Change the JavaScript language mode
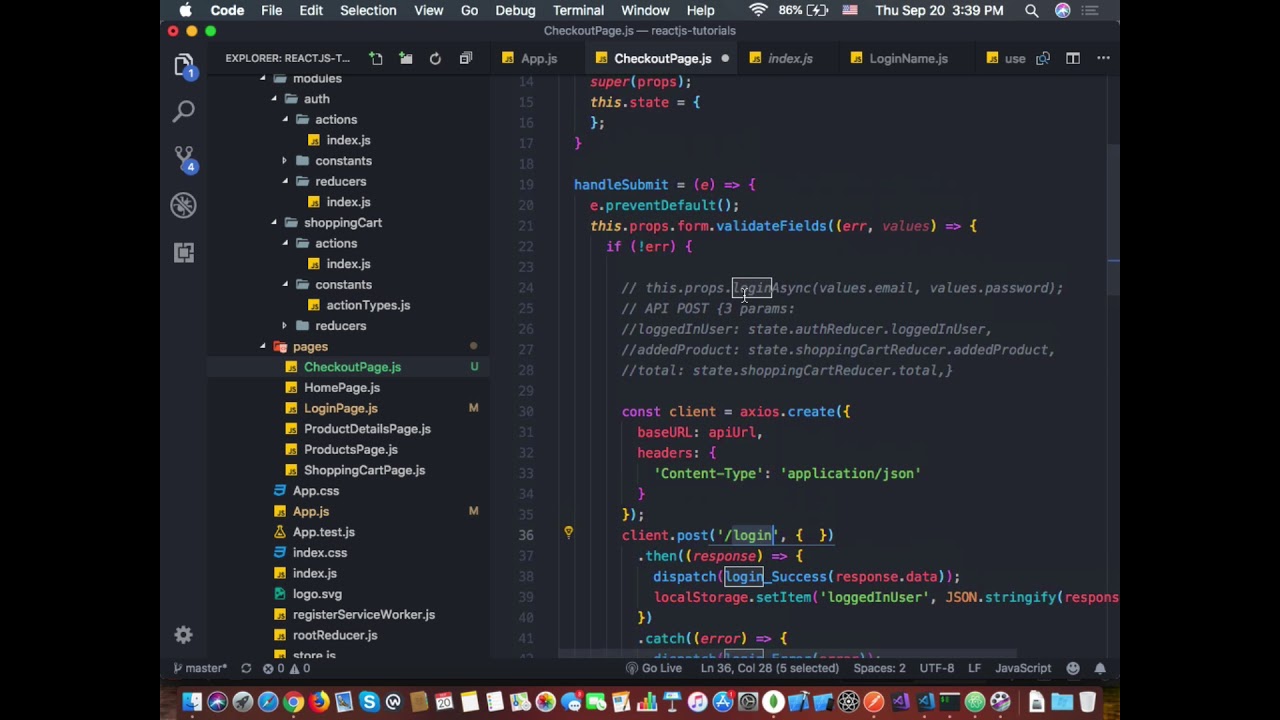 point(1023,668)
